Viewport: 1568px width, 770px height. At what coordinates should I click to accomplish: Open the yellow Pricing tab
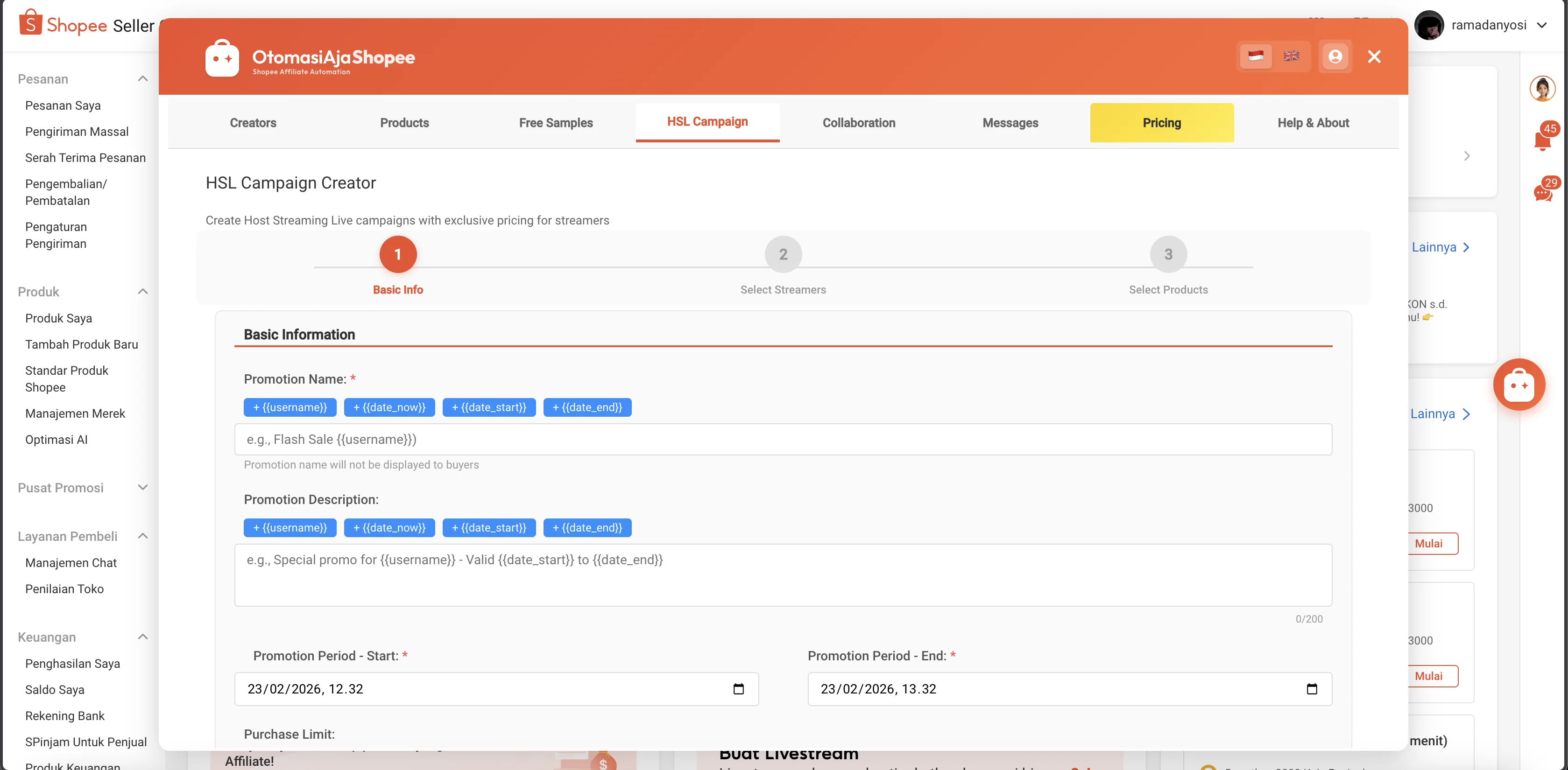[x=1161, y=123]
